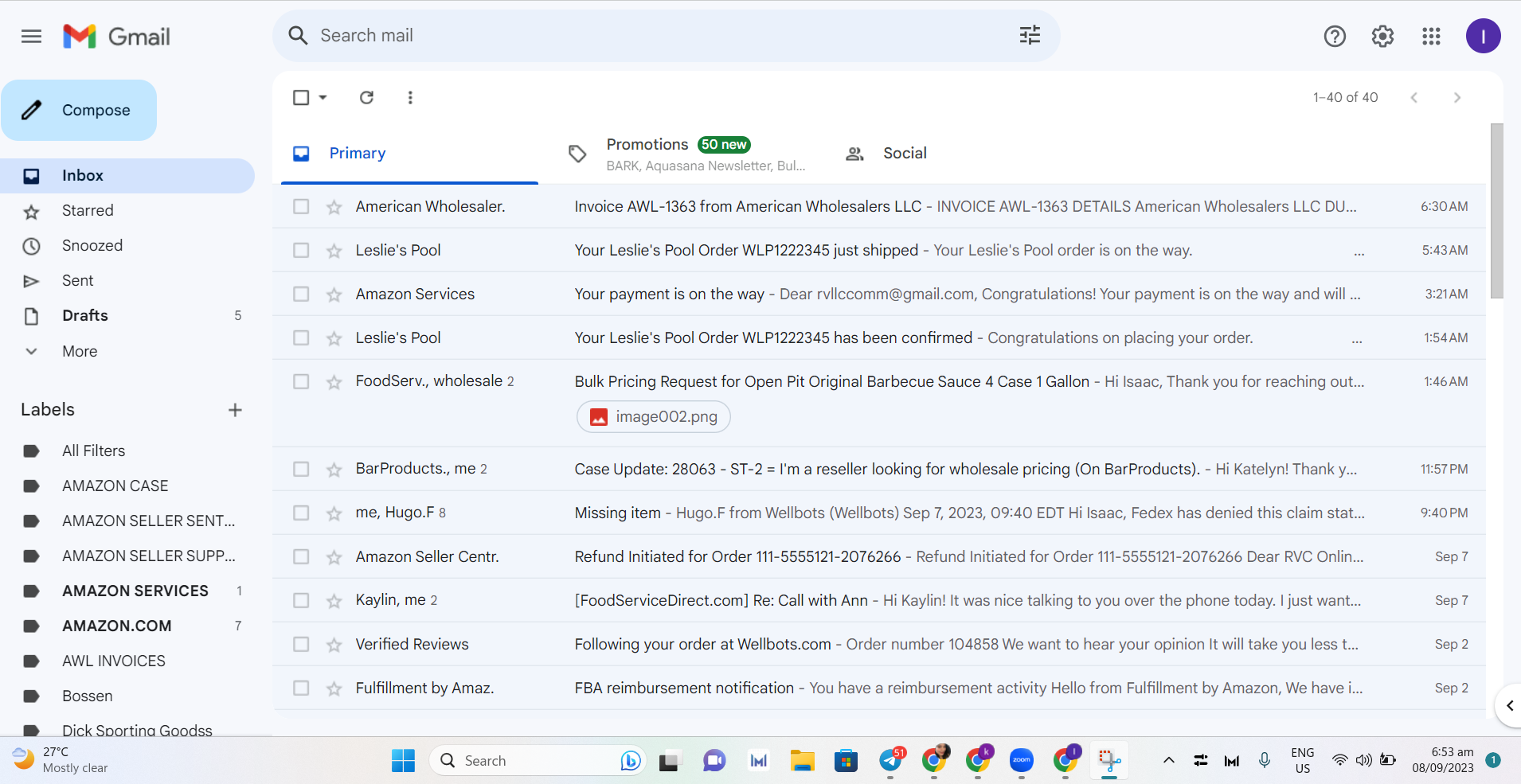Tick the checkbox for Verified Reviews email
Viewport: 1521px width, 784px height.
(301, 645)
